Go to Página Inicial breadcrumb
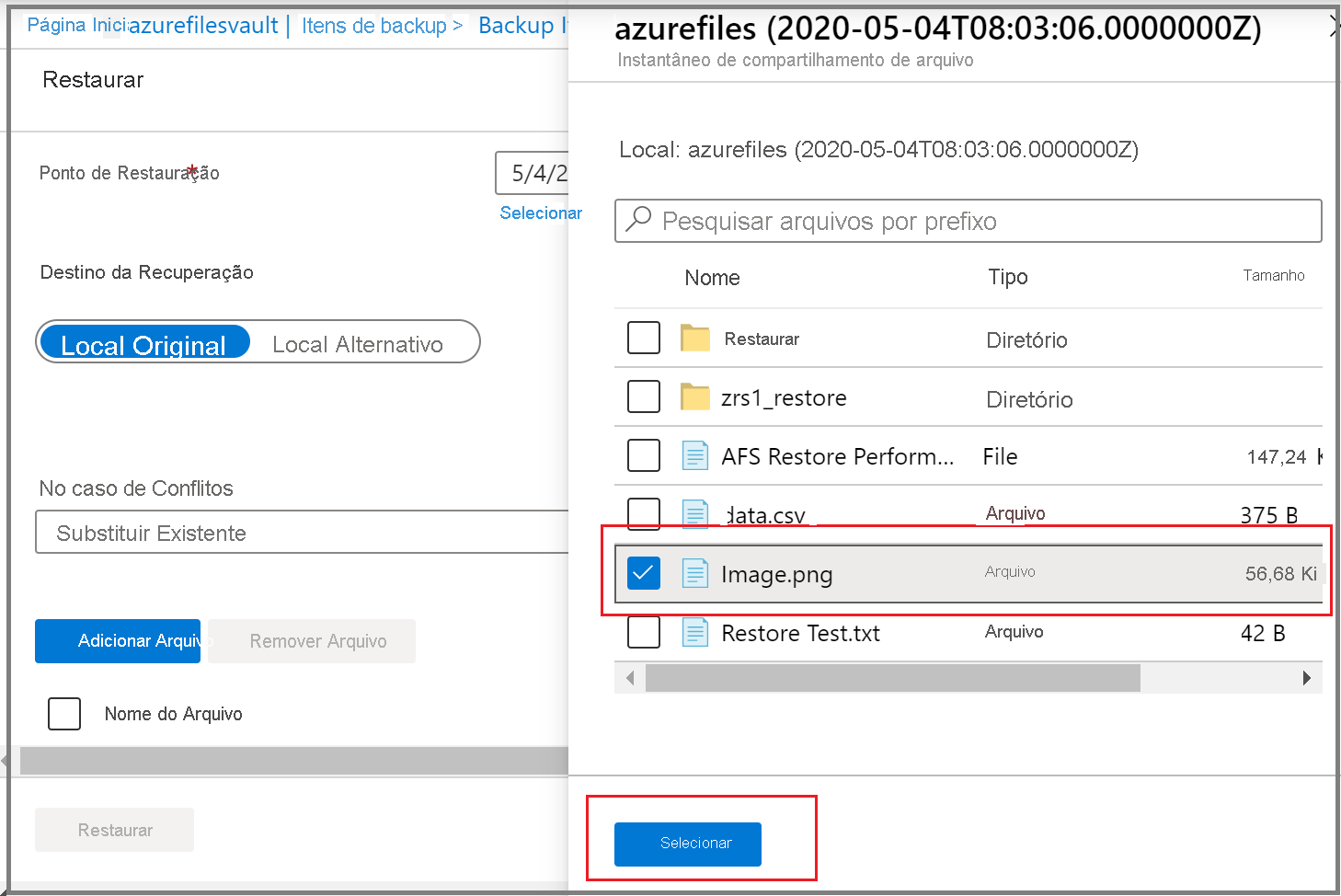The width and height of the screenshot is (1341, 896). [76, 25]
